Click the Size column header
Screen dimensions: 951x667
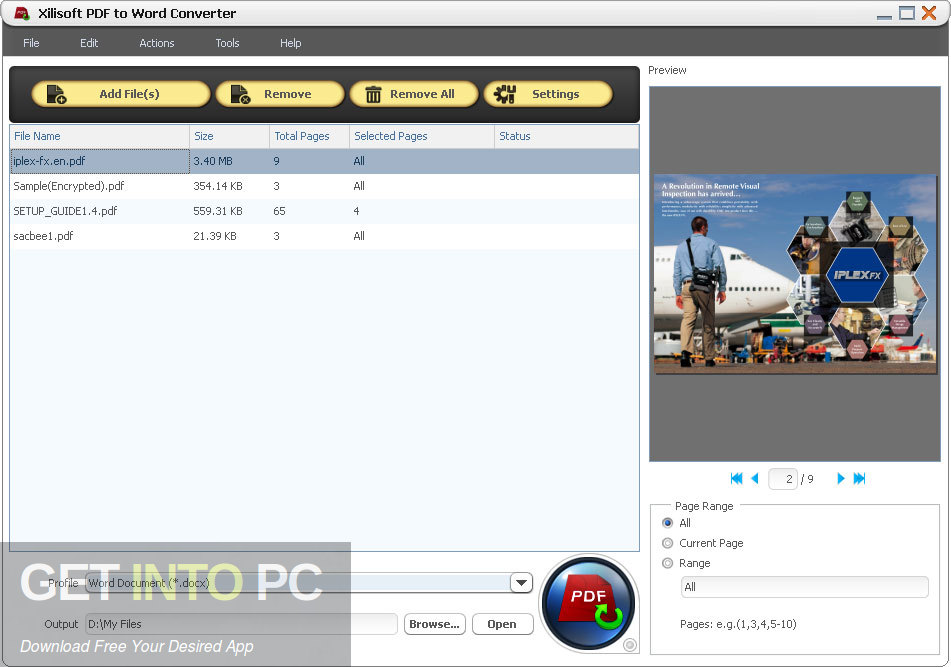coord(229,136)
